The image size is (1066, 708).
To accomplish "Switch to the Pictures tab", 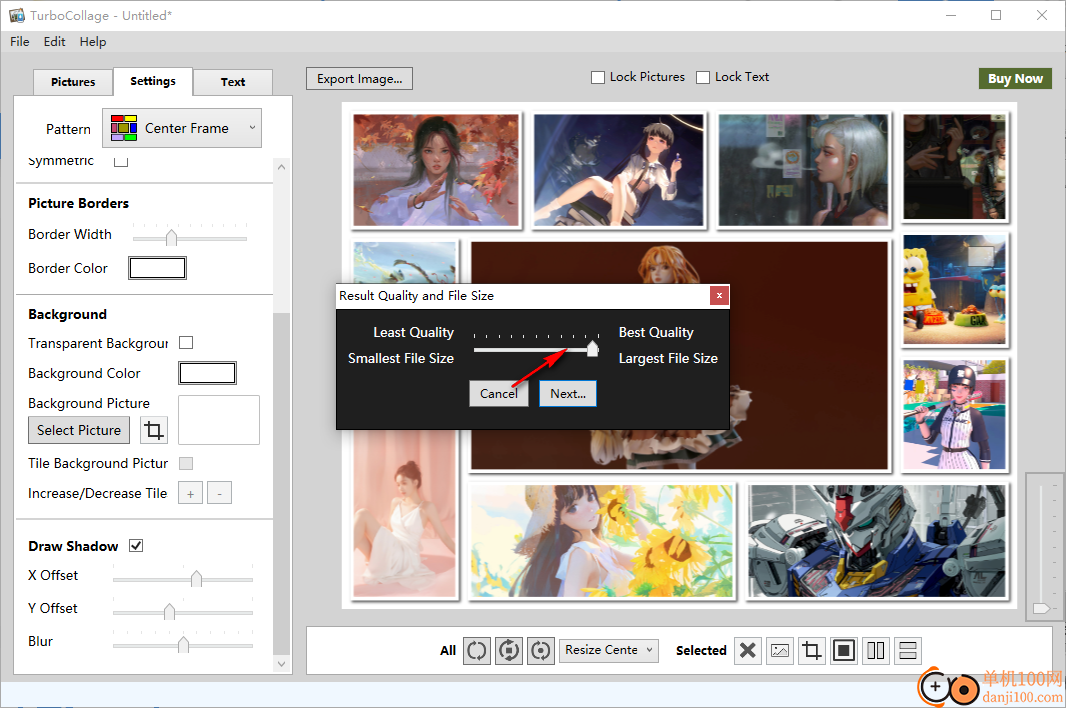I will pos(73,82).
